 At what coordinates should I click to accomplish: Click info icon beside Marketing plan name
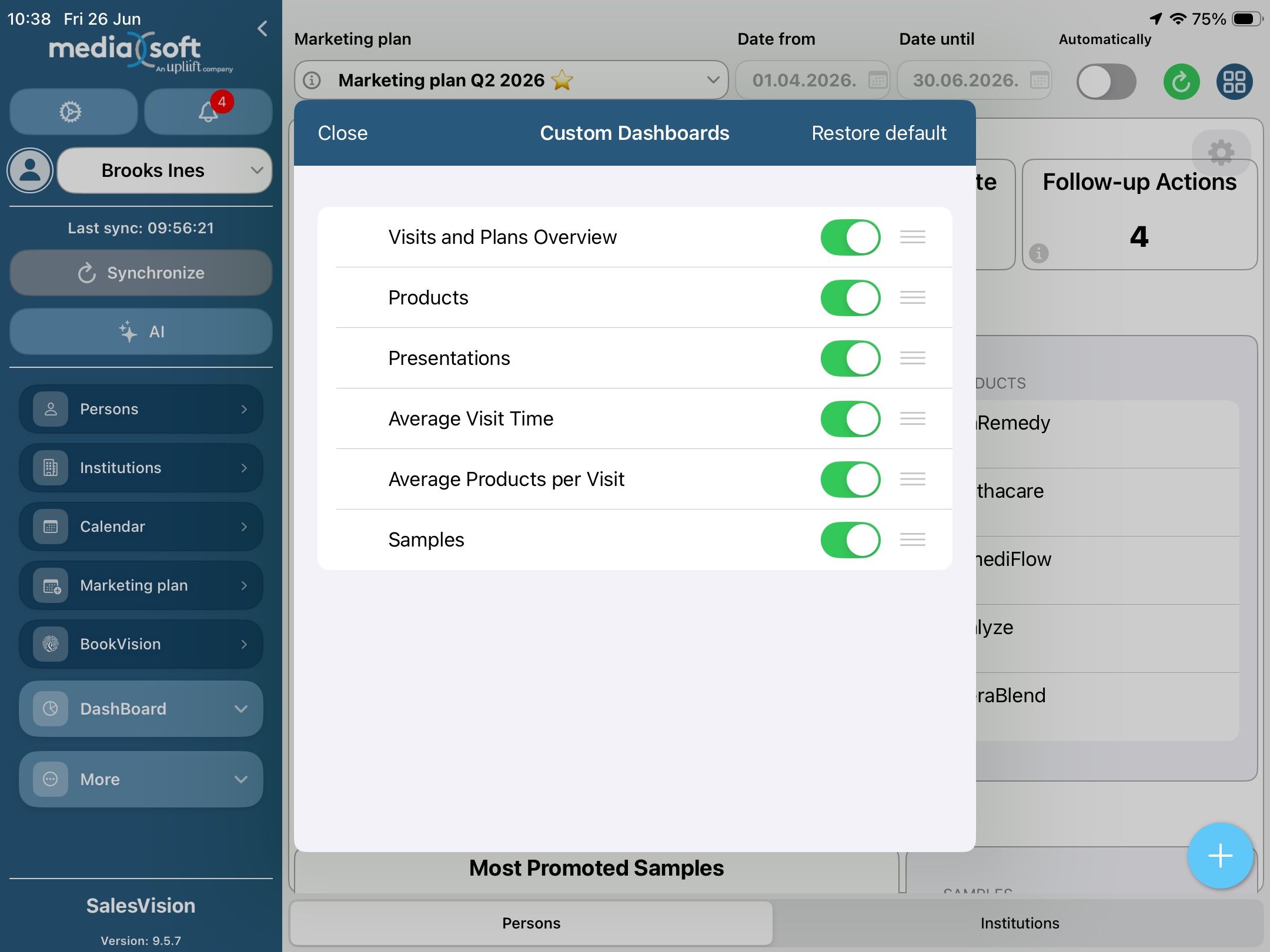[312, 80]
